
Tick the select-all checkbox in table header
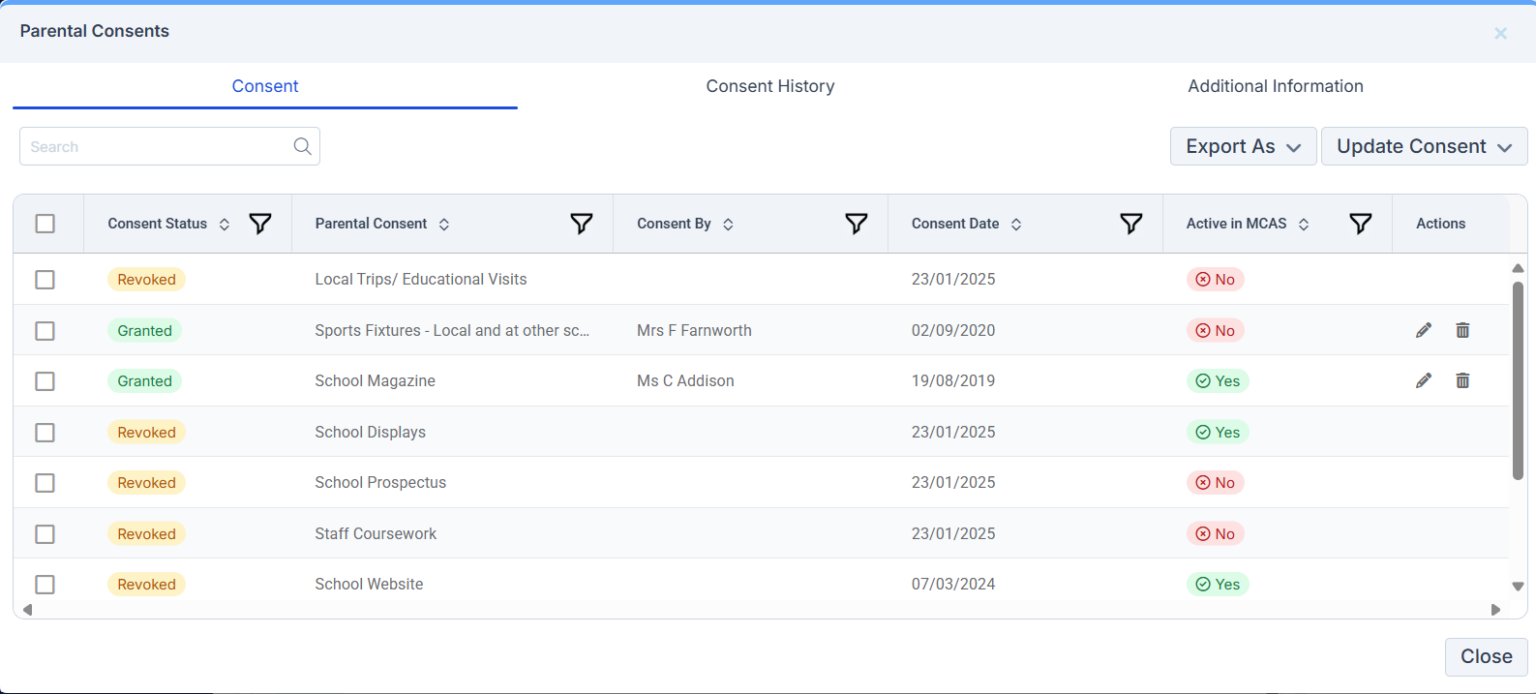coord(45,224)
